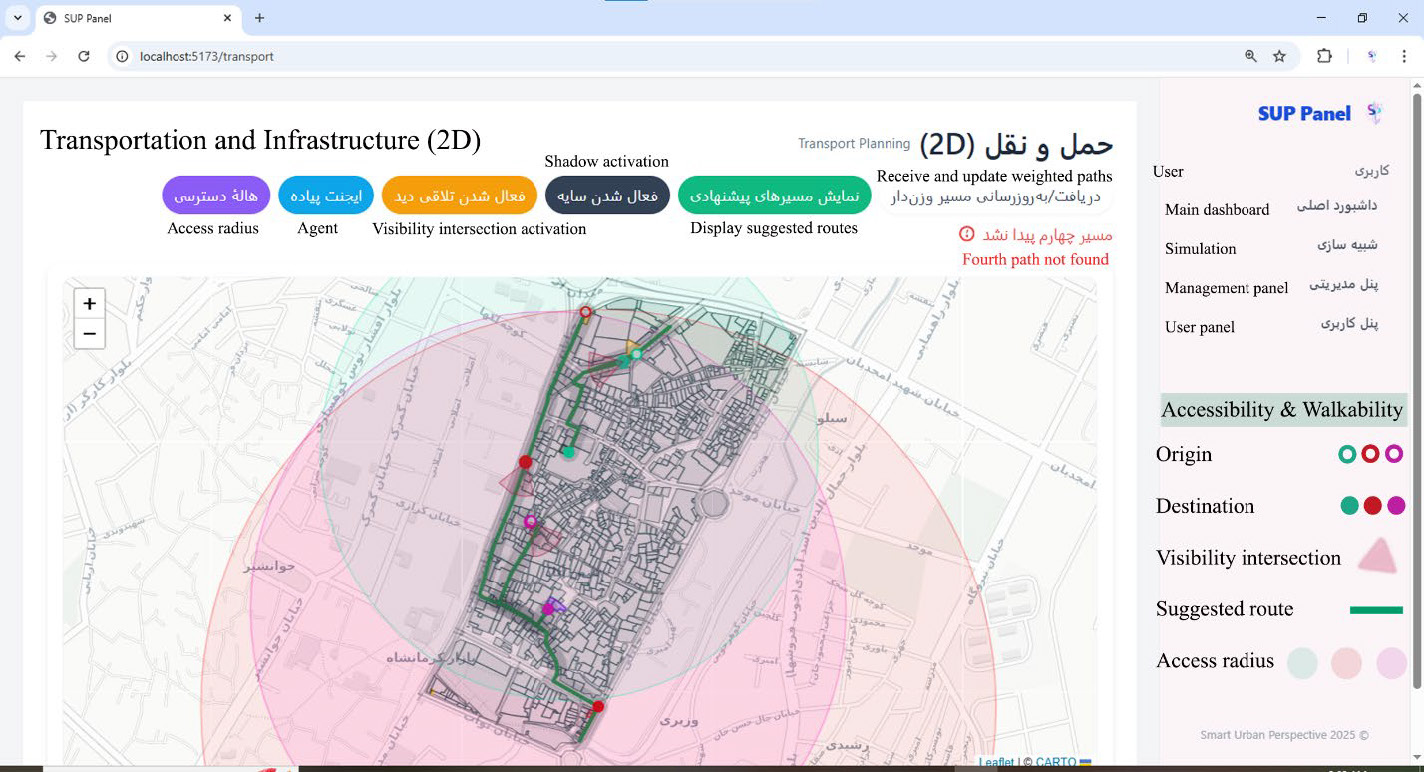Click the magenta destination legend dot
1424x772 pixels.
(x=1397, y=505)
